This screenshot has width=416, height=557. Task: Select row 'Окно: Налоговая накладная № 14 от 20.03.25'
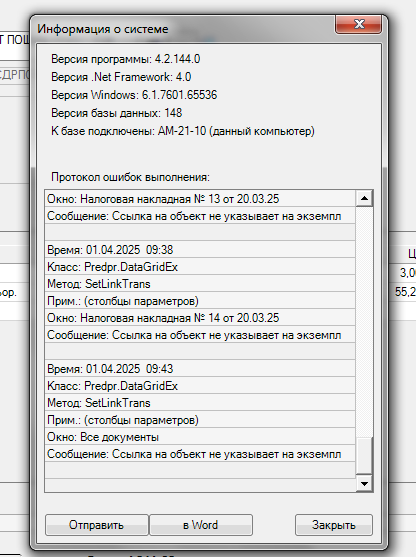click(x=200, y=318)
